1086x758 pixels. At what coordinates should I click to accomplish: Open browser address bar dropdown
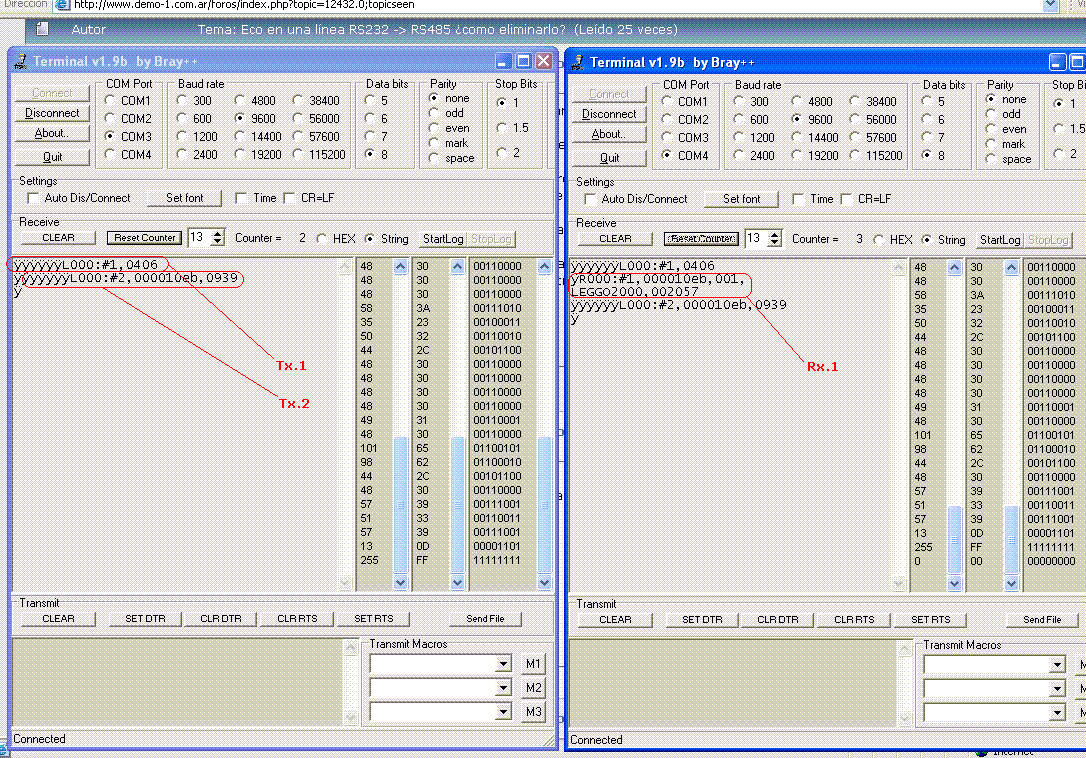[1050, 5]
